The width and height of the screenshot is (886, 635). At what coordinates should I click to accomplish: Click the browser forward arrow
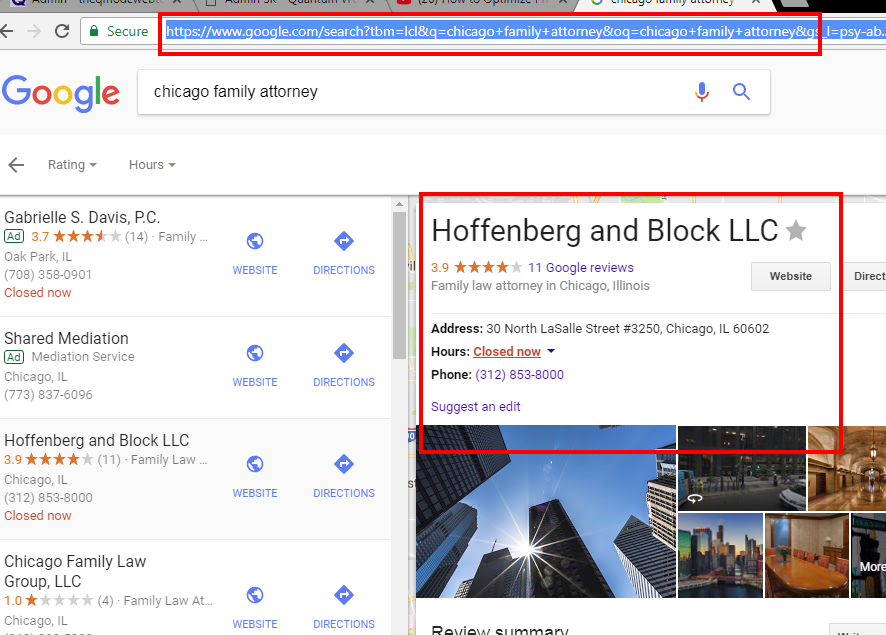pyautogui.click(x=34, y=31)
